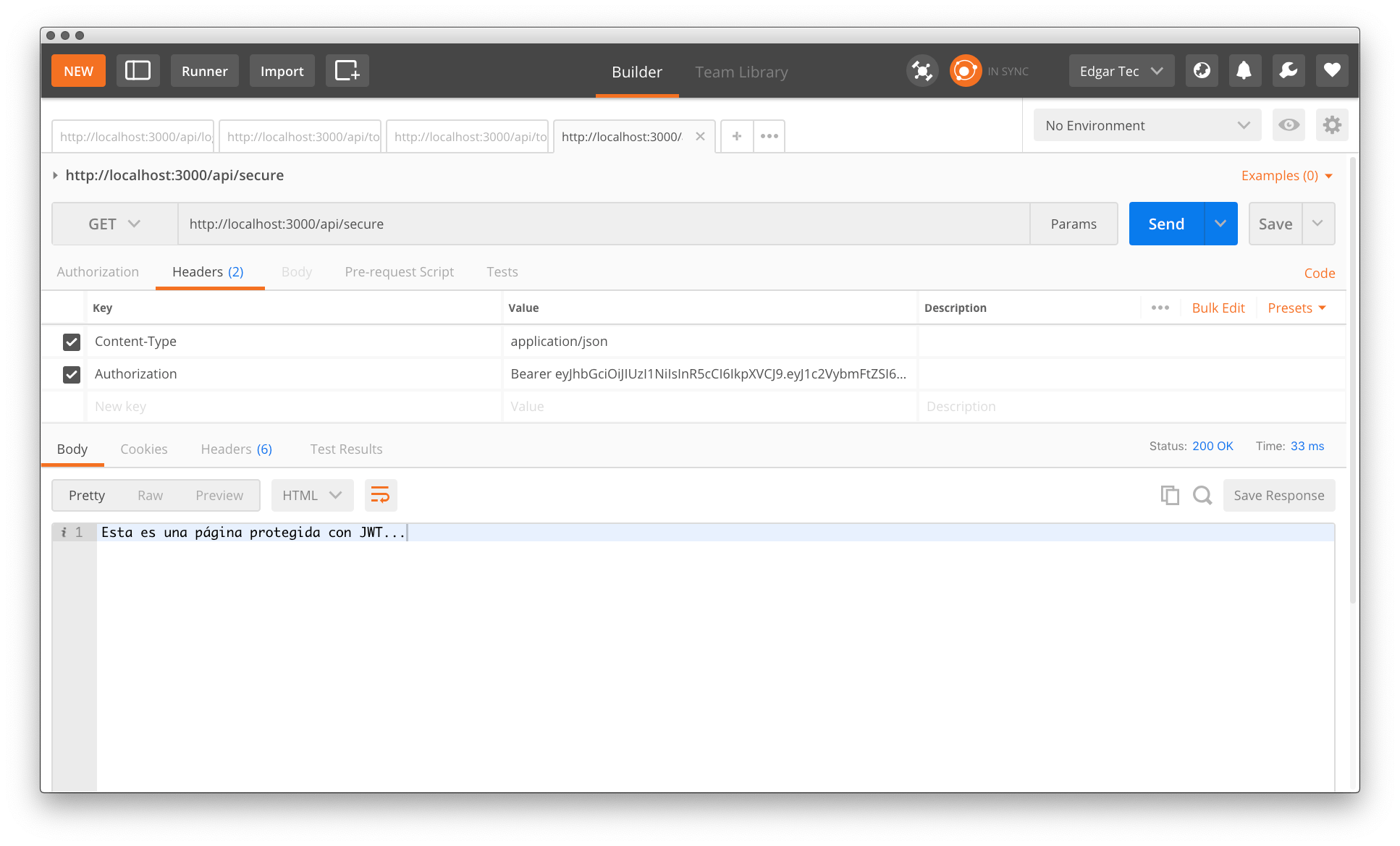Viewport: 1400px width, 846px height.
Task: Open the HTML format dropdown
Action: coord(312,495)
